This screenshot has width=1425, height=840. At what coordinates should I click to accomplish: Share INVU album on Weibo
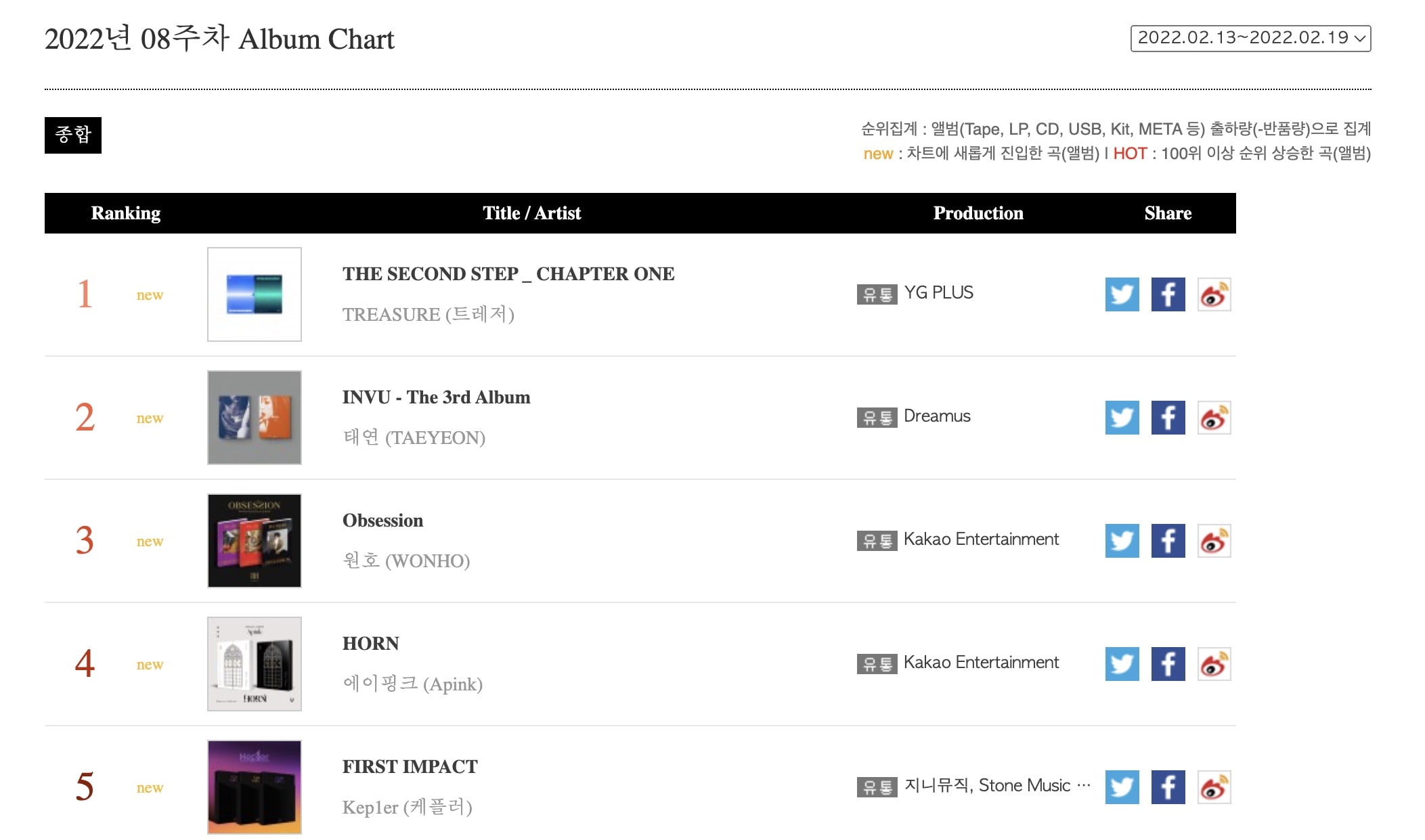pyautogui.click(x=1214, y=418)
